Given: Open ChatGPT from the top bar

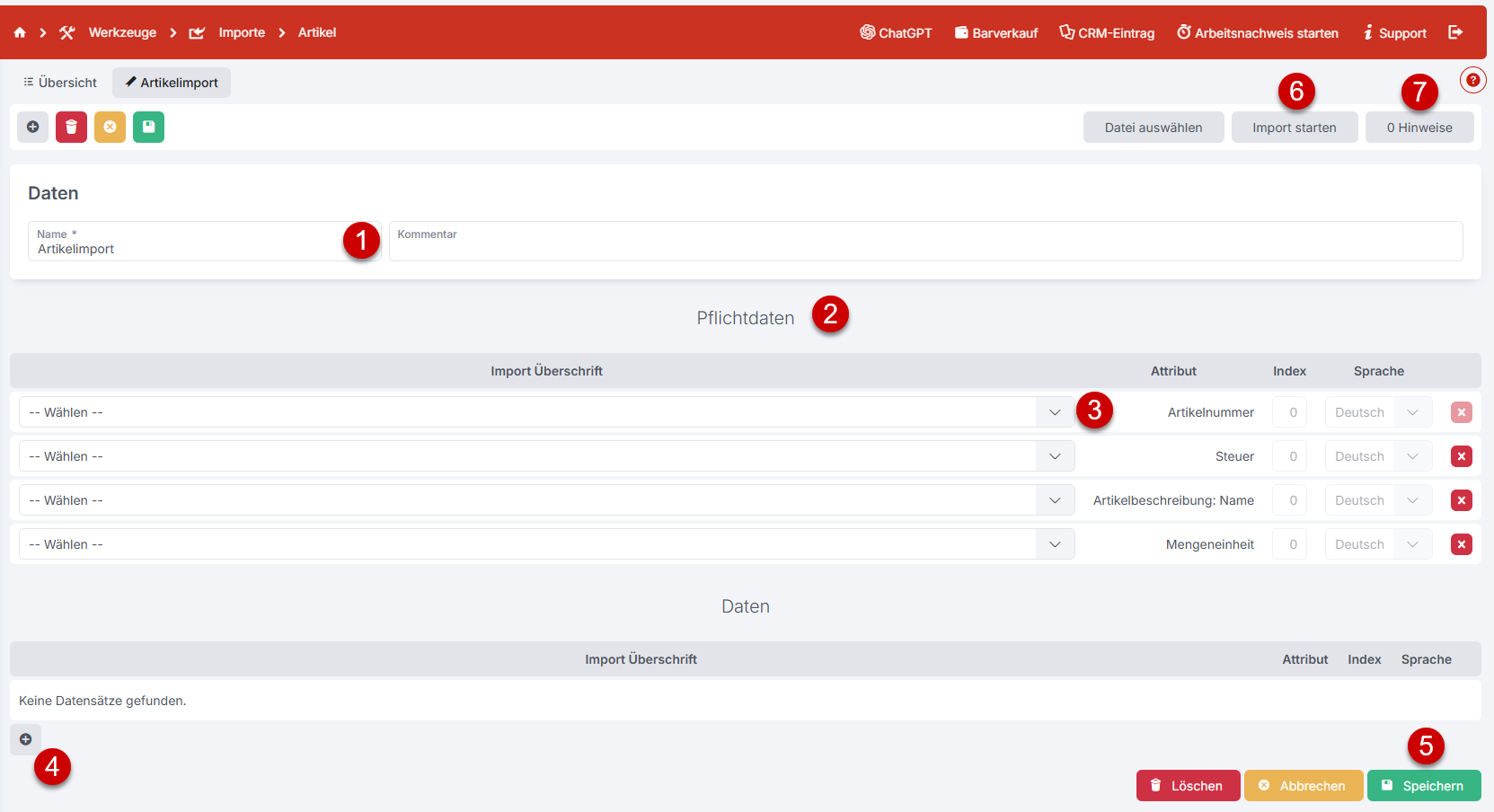Looking at the screenshot, I should [896, 33].
